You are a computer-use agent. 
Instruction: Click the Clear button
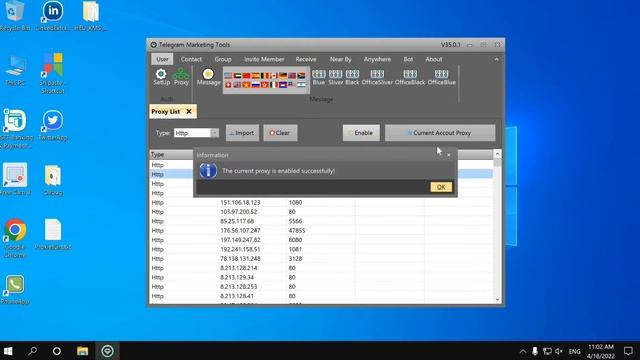(x=280, y=133)
